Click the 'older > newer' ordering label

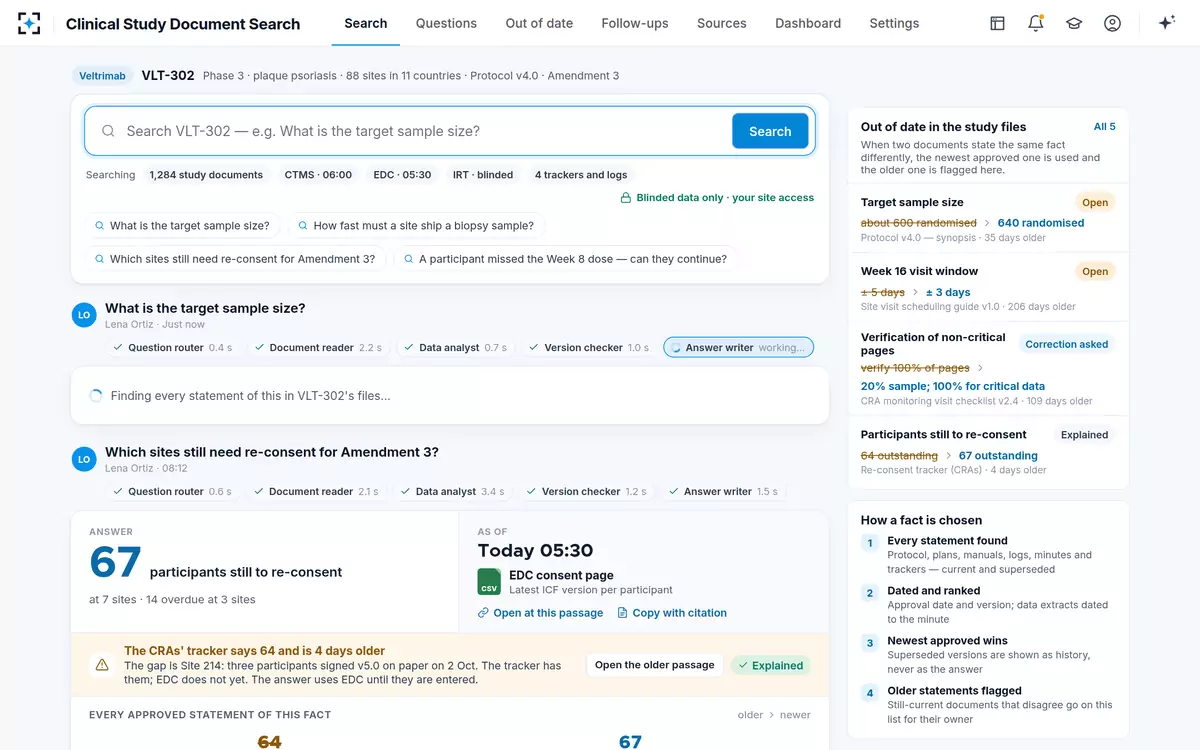click(774, 715)
